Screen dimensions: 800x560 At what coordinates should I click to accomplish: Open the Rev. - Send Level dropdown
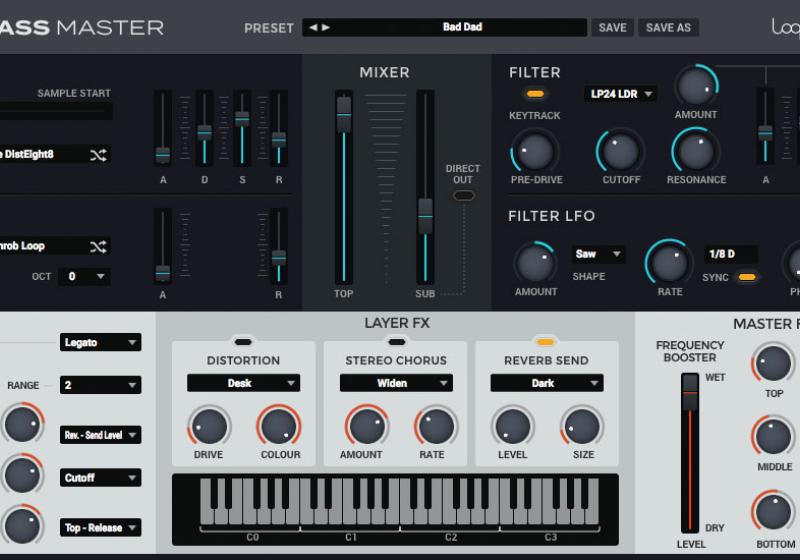pyautogui.click(x=101, y=435)
